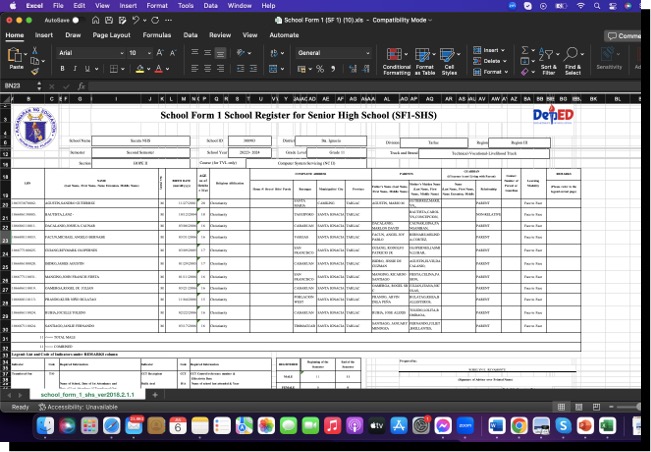Image resolution: width=651 pixels, height=452 pixels.
Task: Click the Redo arrow icon
Action: pyautogui.click(x=155, y=20)
